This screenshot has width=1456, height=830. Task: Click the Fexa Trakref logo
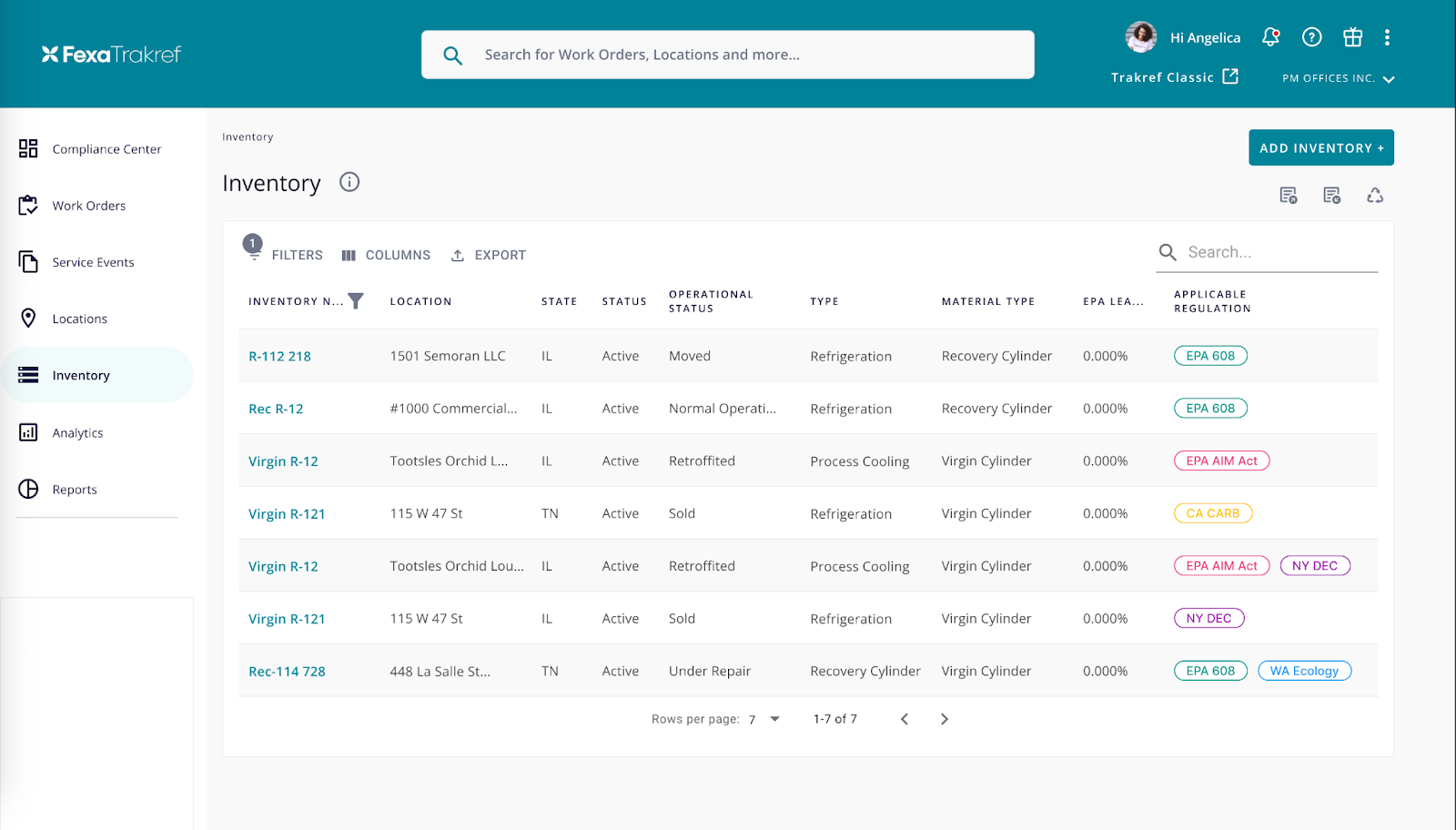(x=111, y=55)
